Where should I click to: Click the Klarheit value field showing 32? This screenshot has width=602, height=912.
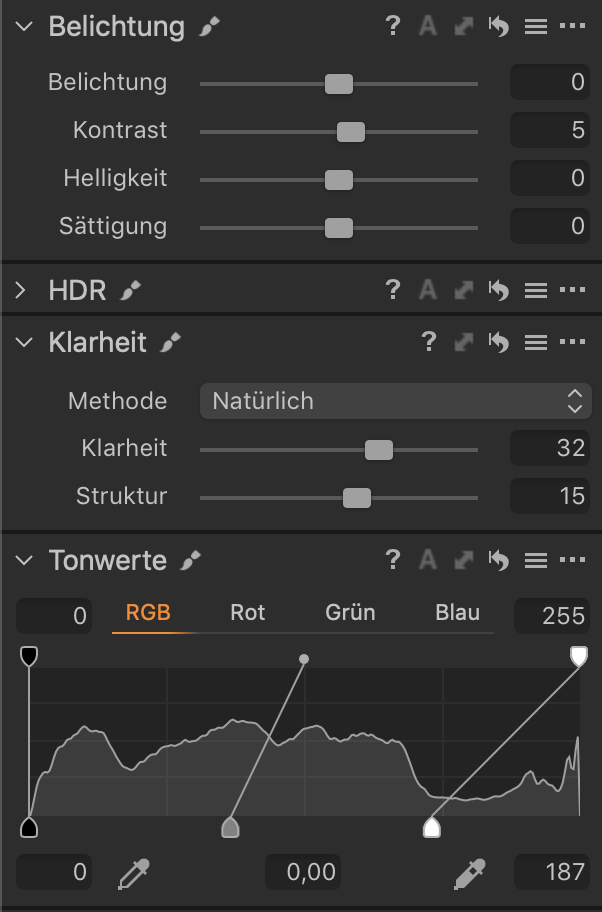click(550, 448)
